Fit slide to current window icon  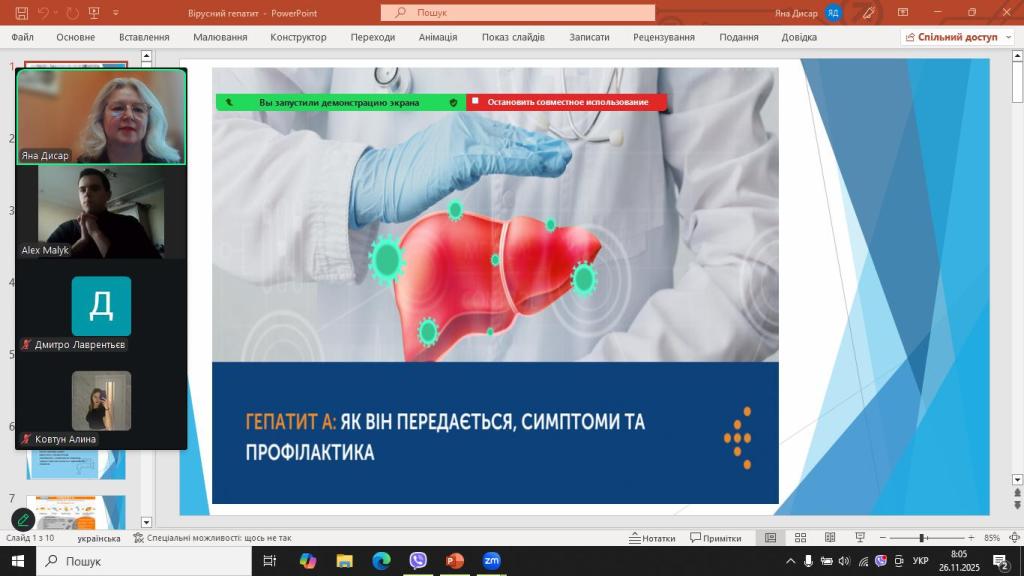(1012, 538)
